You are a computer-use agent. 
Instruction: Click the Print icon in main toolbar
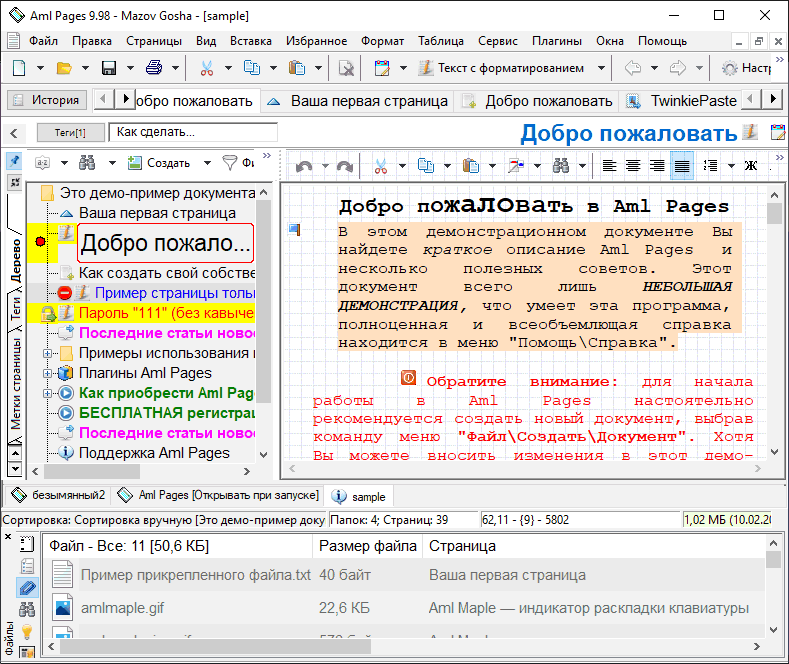(154, 67)
